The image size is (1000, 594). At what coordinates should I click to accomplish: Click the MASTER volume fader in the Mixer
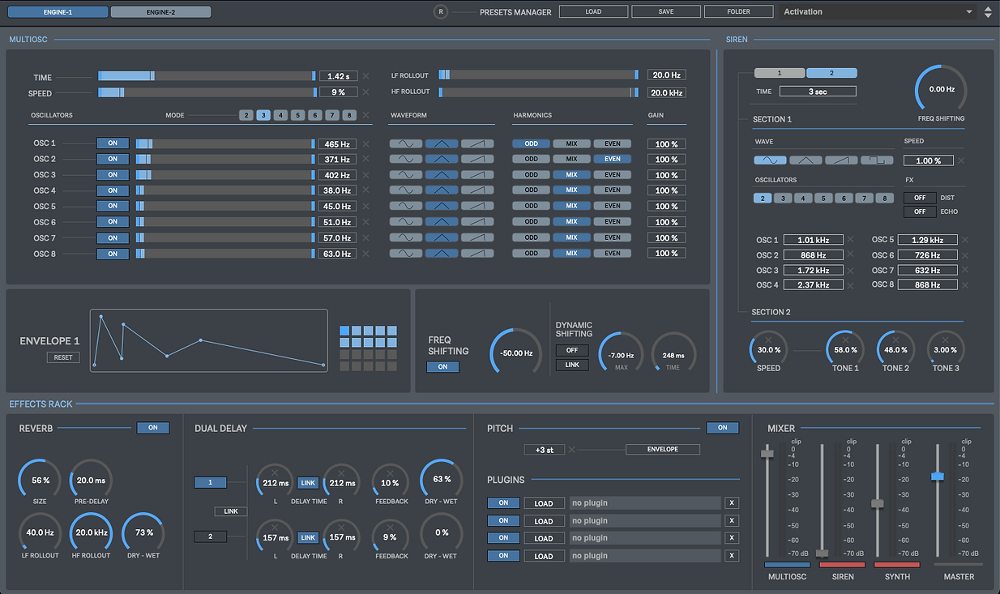point(937,477)
